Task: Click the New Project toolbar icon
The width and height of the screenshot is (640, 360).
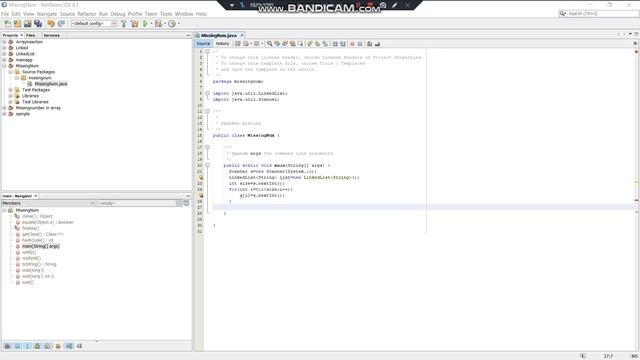Action: tap(17, 24)
